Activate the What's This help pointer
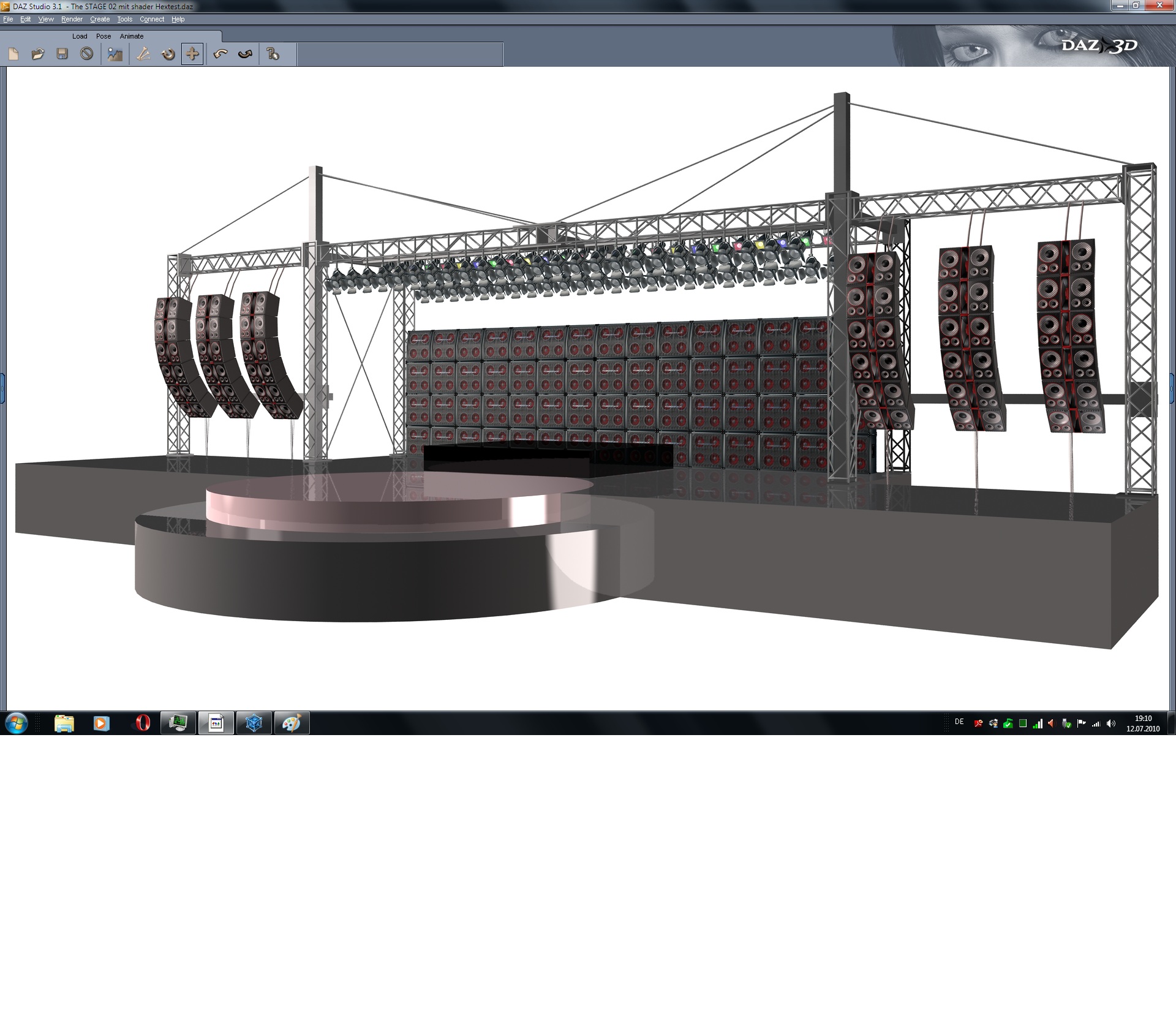The width and height of the screenshot is (1176, 1023). pyautogui.click(x=273, y=54)
